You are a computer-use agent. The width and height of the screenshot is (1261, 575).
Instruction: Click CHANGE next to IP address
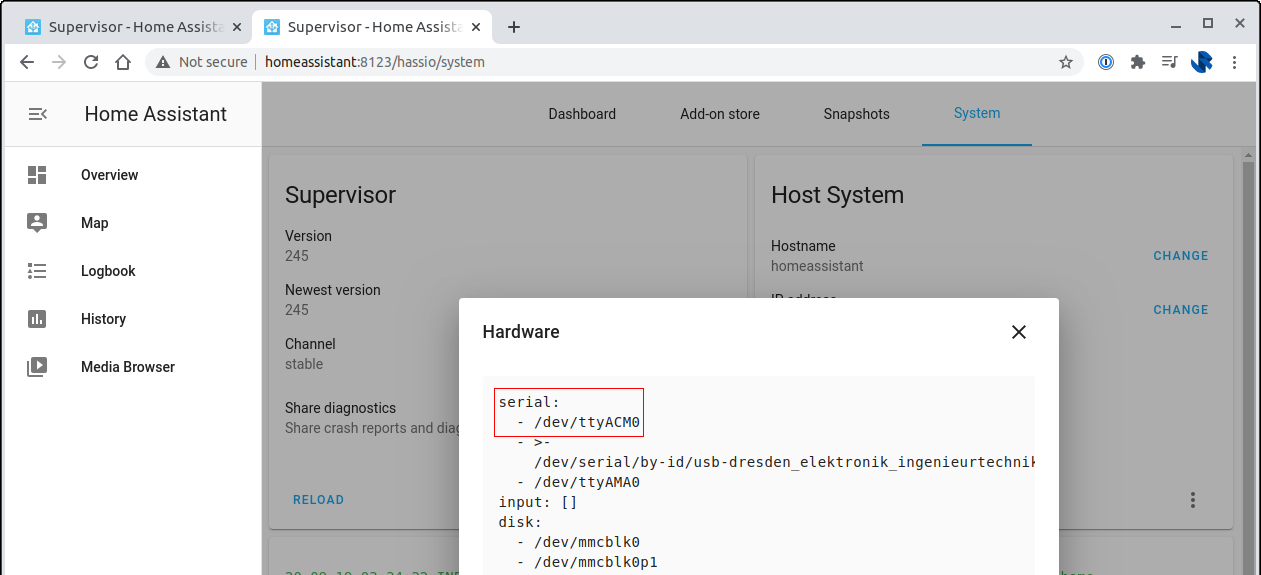tap(1180, 310)
